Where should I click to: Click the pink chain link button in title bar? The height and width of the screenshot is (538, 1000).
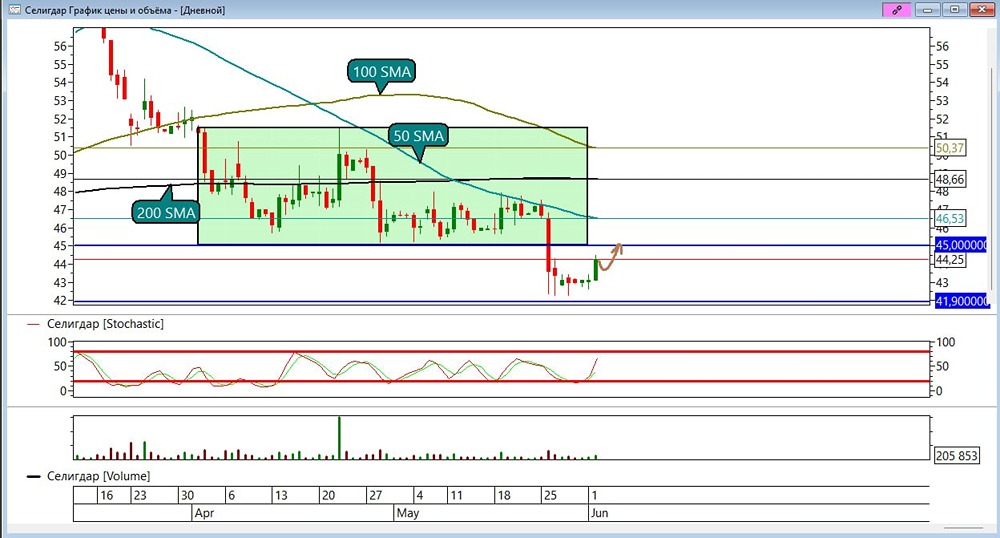pyautogui.click(x=897, y=10)
